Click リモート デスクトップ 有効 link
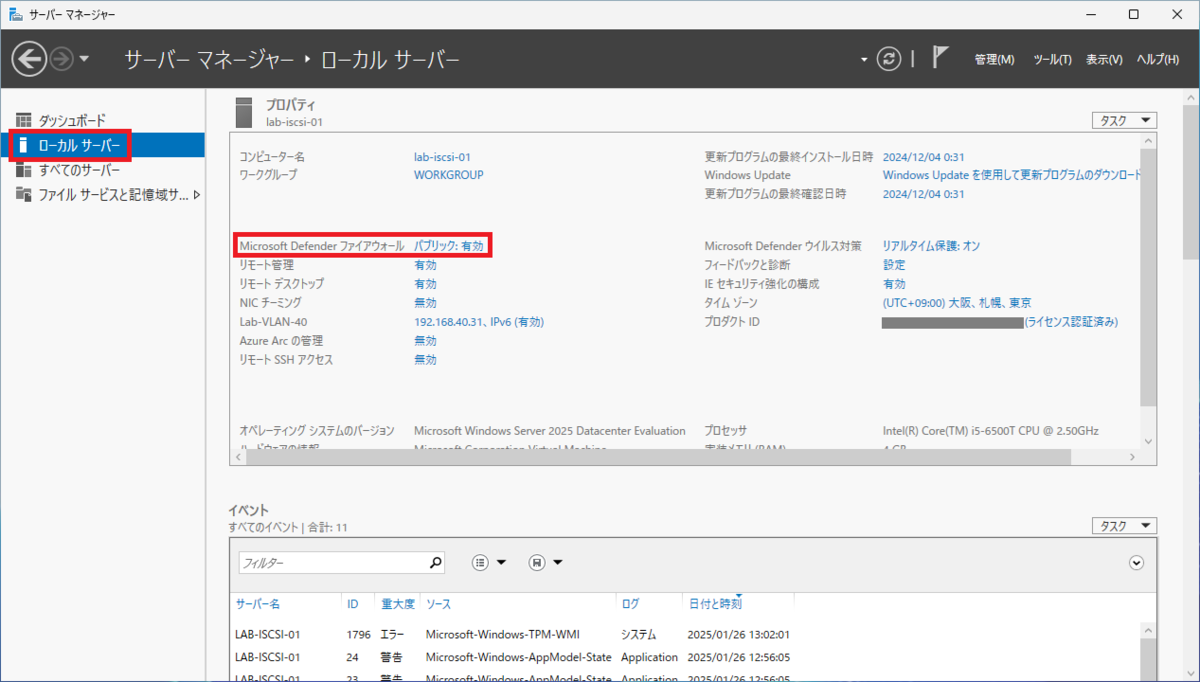 tap(425, 284)
